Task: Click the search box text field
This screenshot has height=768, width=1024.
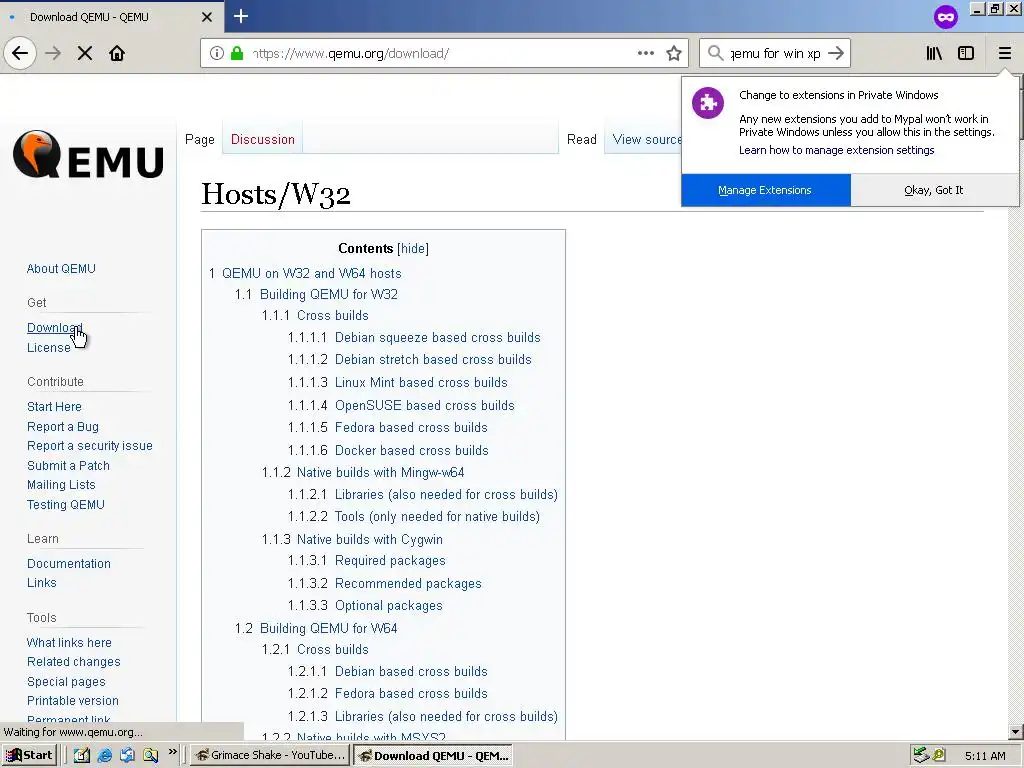Action: coord(775,54)
